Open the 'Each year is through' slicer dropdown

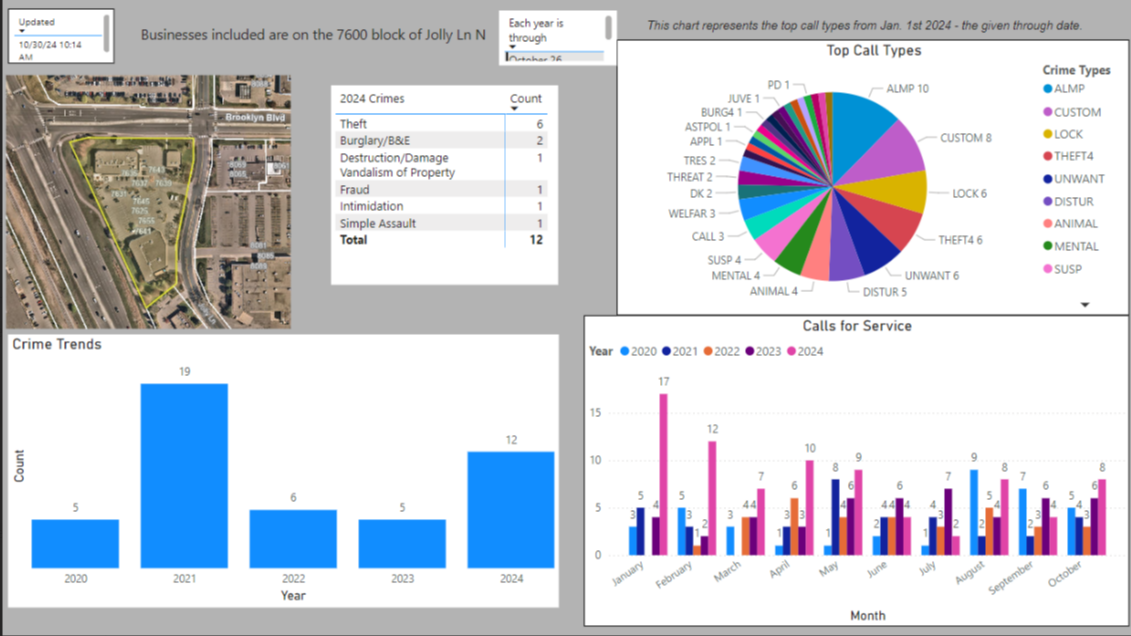(x=512, y=47)
